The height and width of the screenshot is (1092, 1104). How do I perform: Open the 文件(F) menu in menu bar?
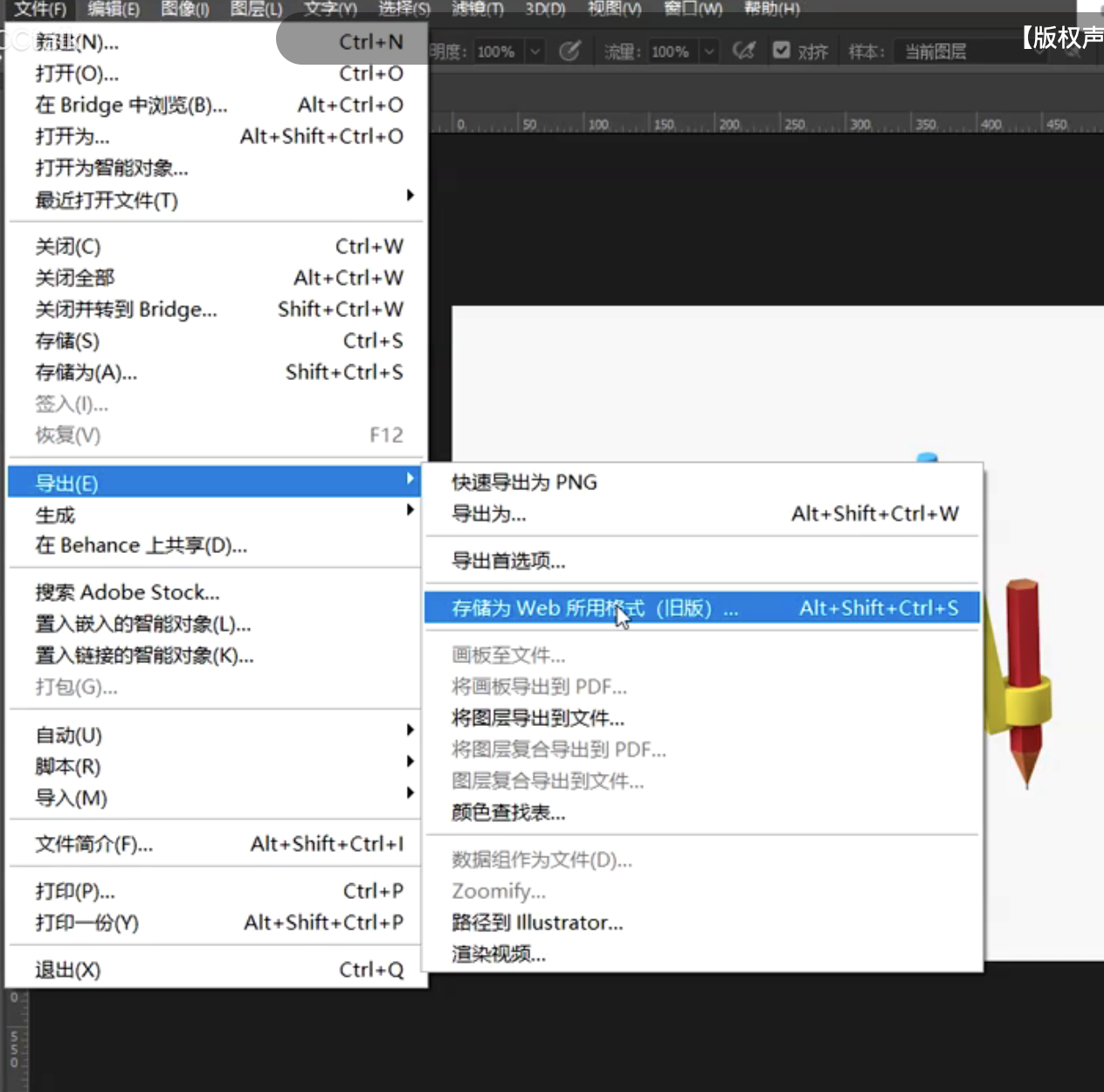pyautogui.click(x=40, y=9)
